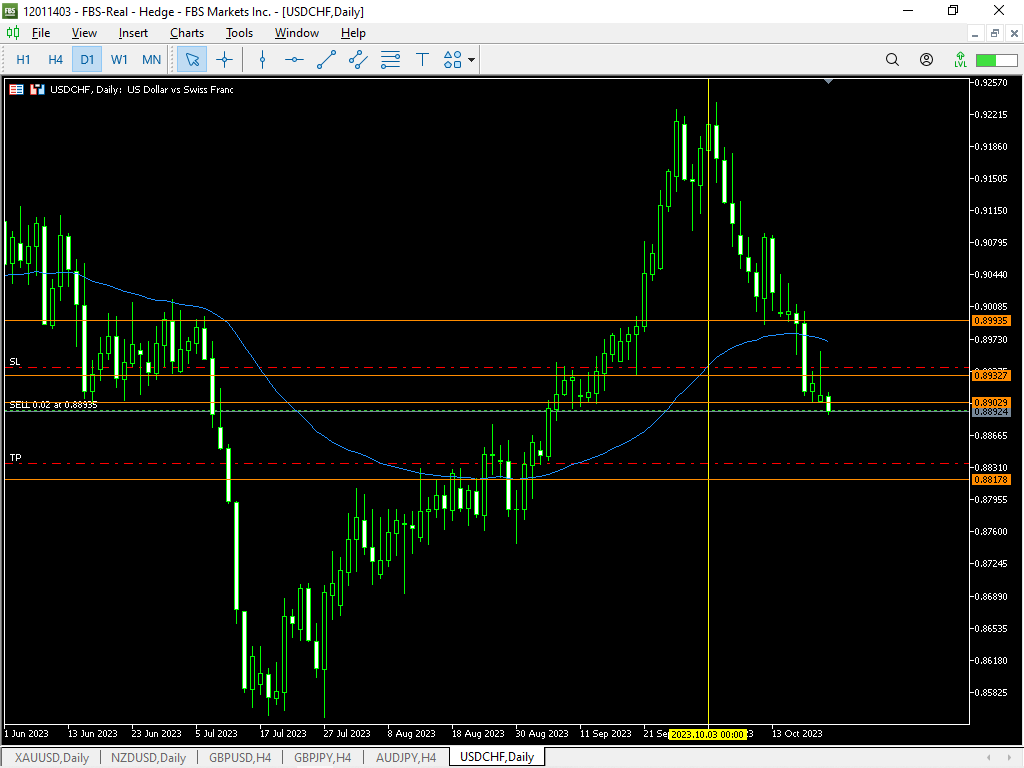
Task: Switch chart to H4 timeframe
Action: pyautogui.click(x=56, y=60)
